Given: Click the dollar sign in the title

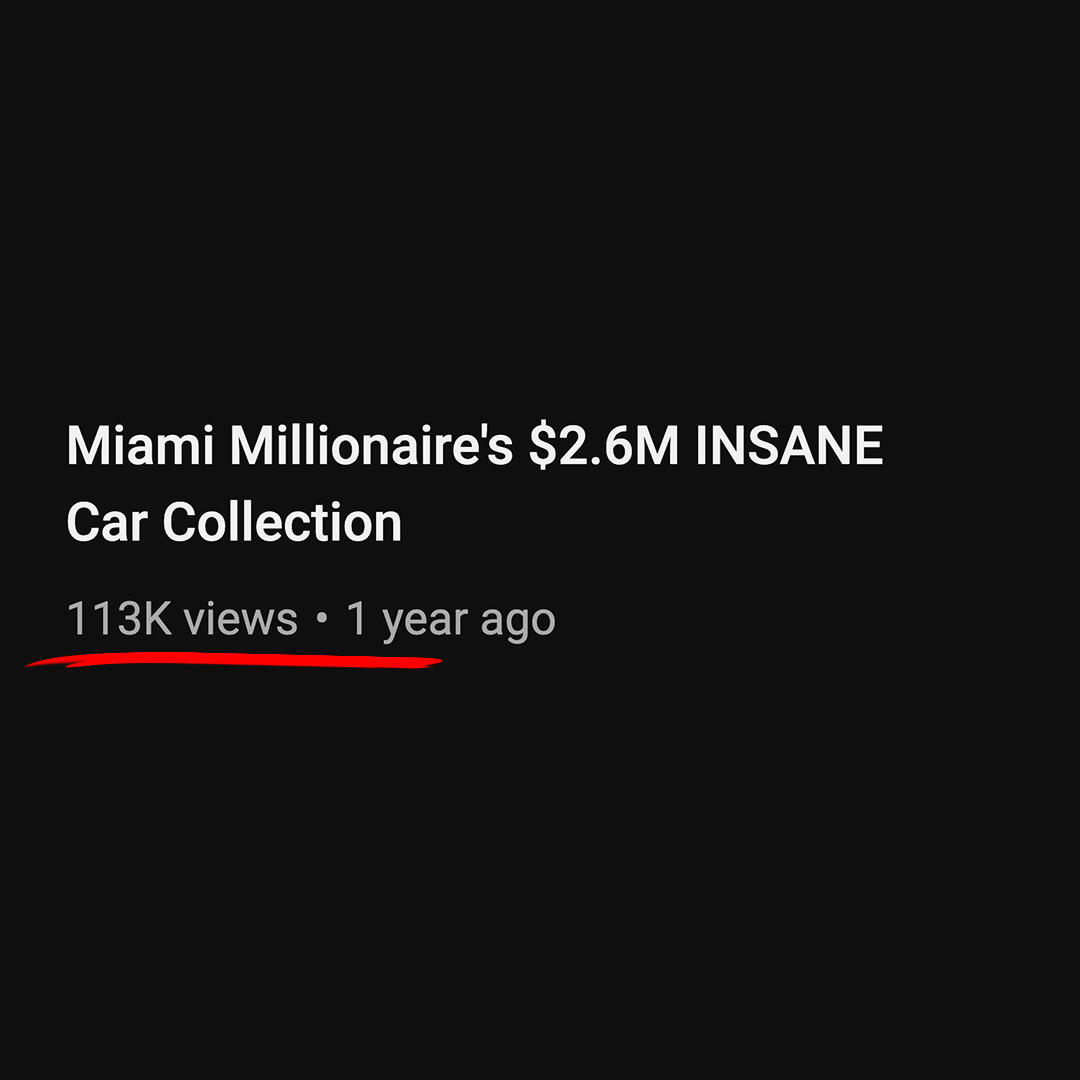Looking at the screenshot, I should pos(543,446).
